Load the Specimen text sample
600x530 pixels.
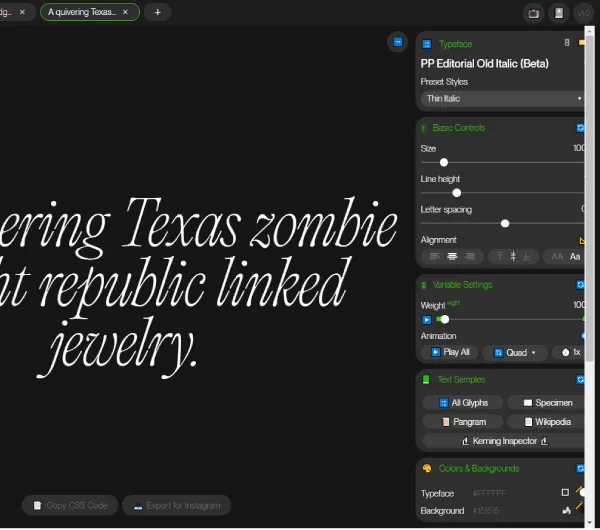(x=546, y=403)
